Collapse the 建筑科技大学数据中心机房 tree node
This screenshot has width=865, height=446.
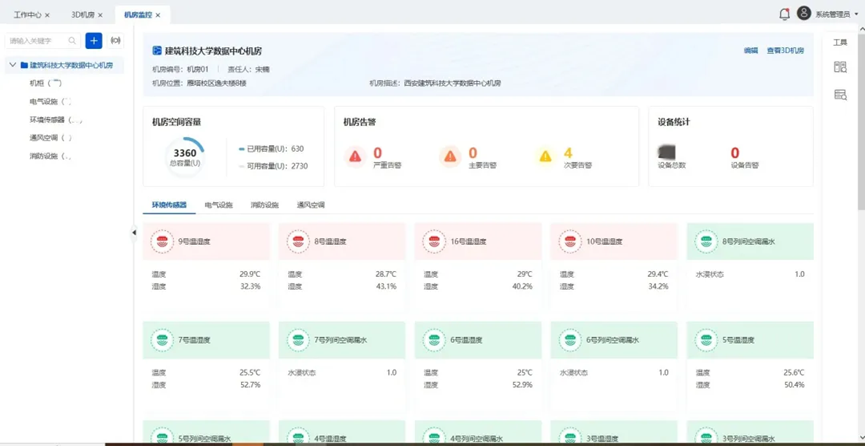[x=13, y=65]
